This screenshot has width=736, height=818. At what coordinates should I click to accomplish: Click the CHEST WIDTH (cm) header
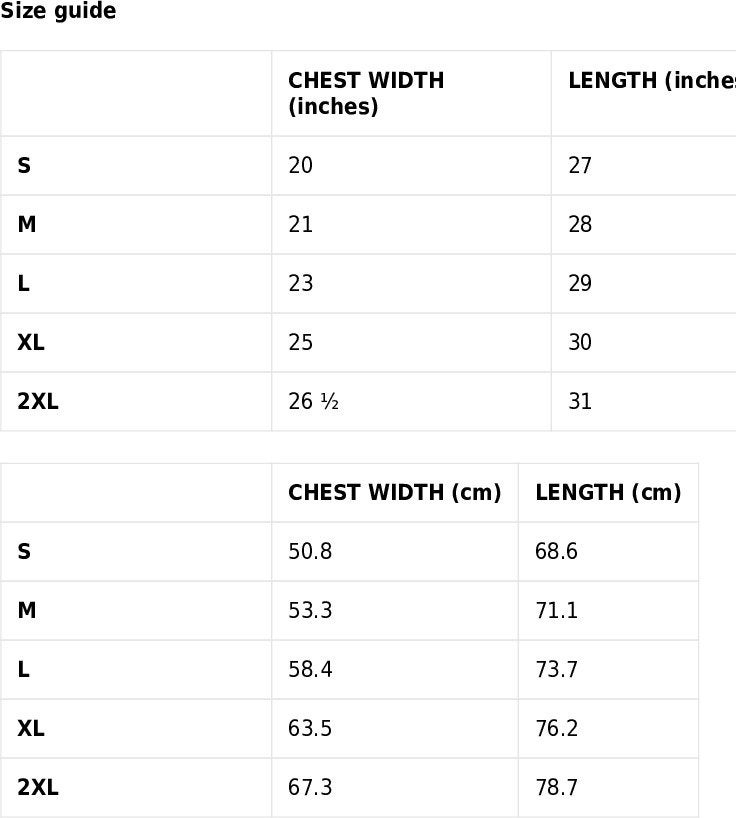[395, 492]
